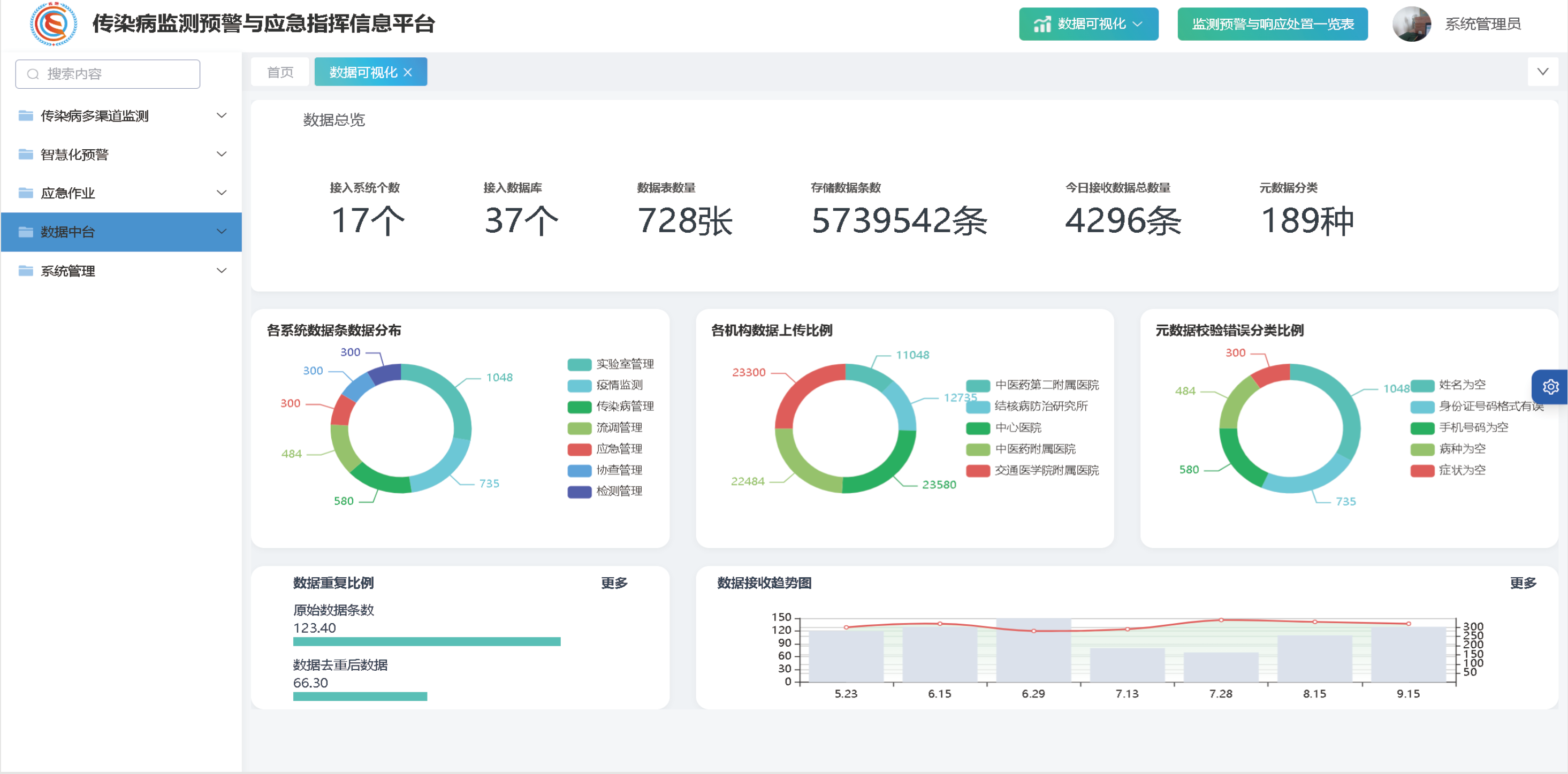This screenshot has width=1568, height=774.
Task: Expand the 系统管理 menu chevron
Action: [x=222, y=271]
